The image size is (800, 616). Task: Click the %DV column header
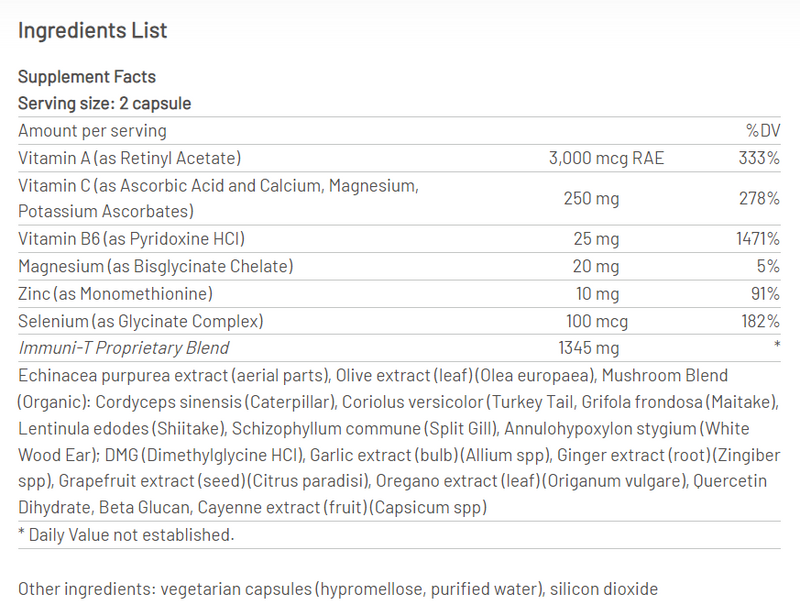763,131
